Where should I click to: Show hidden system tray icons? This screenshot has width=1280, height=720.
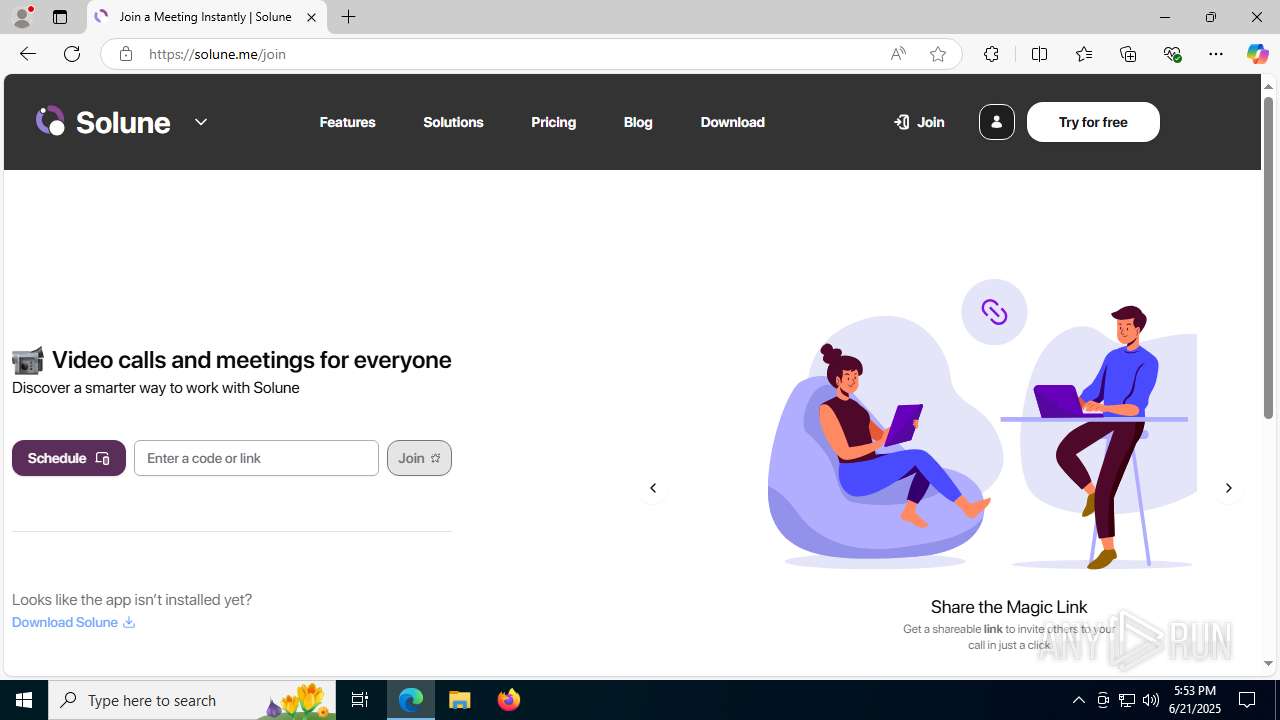point(1079,700)
